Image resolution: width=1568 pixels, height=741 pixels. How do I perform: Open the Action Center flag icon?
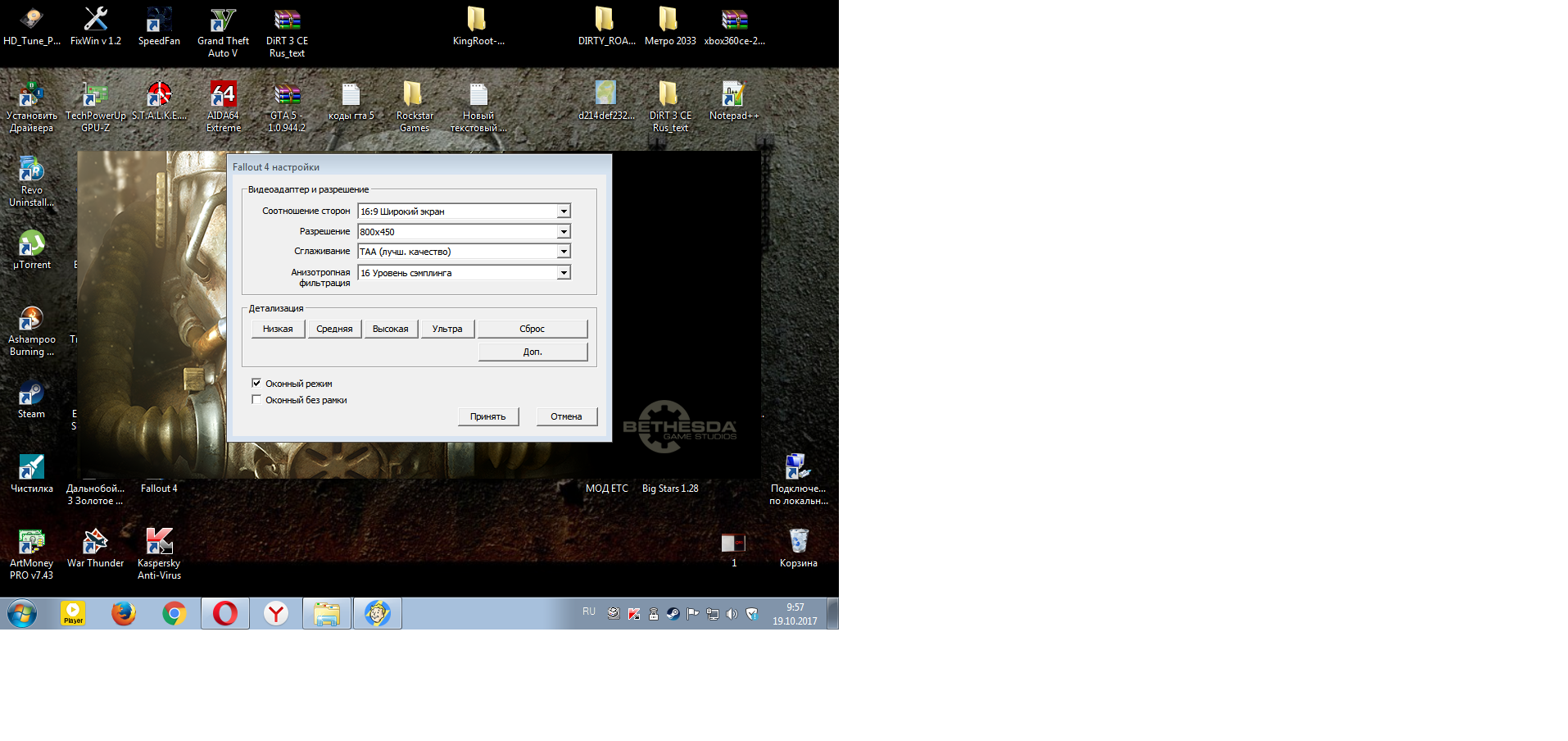[x=693, y=613]
